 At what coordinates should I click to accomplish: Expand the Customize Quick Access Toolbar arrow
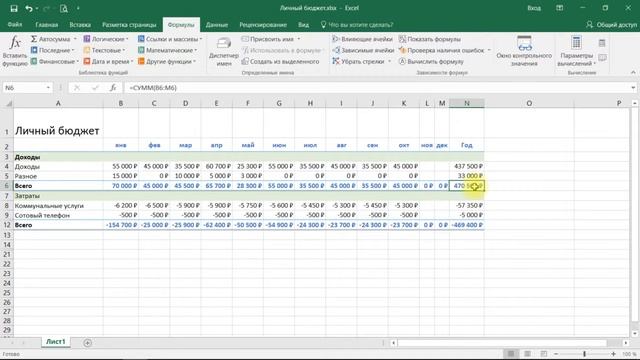[x=78, y=8]
